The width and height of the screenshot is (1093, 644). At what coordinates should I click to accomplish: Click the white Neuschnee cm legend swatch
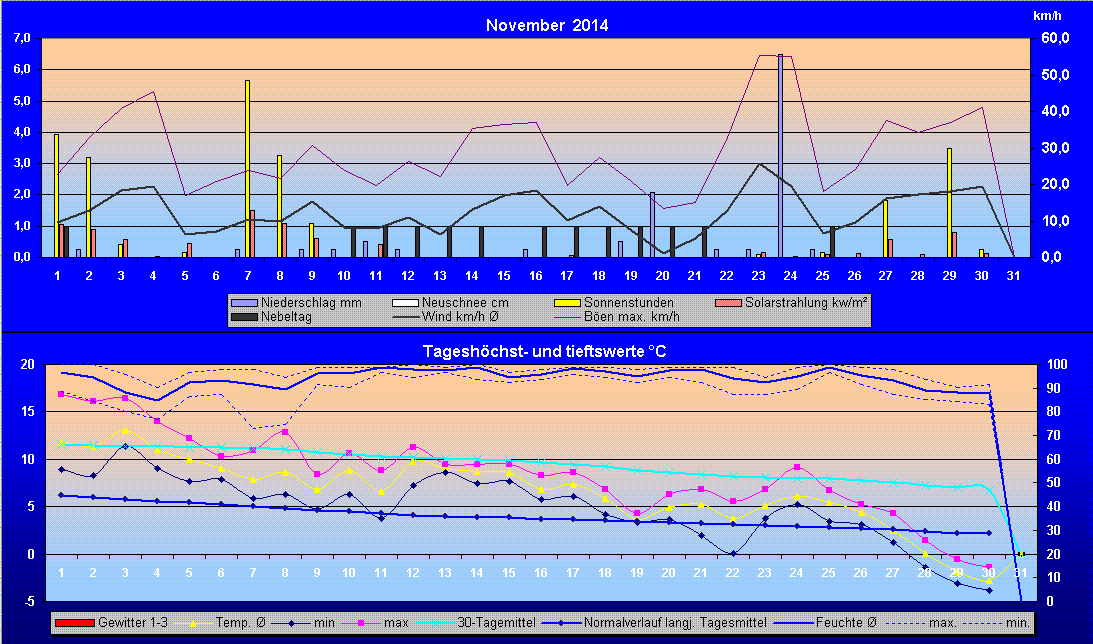pyautogui.click(x=405, y=302)
